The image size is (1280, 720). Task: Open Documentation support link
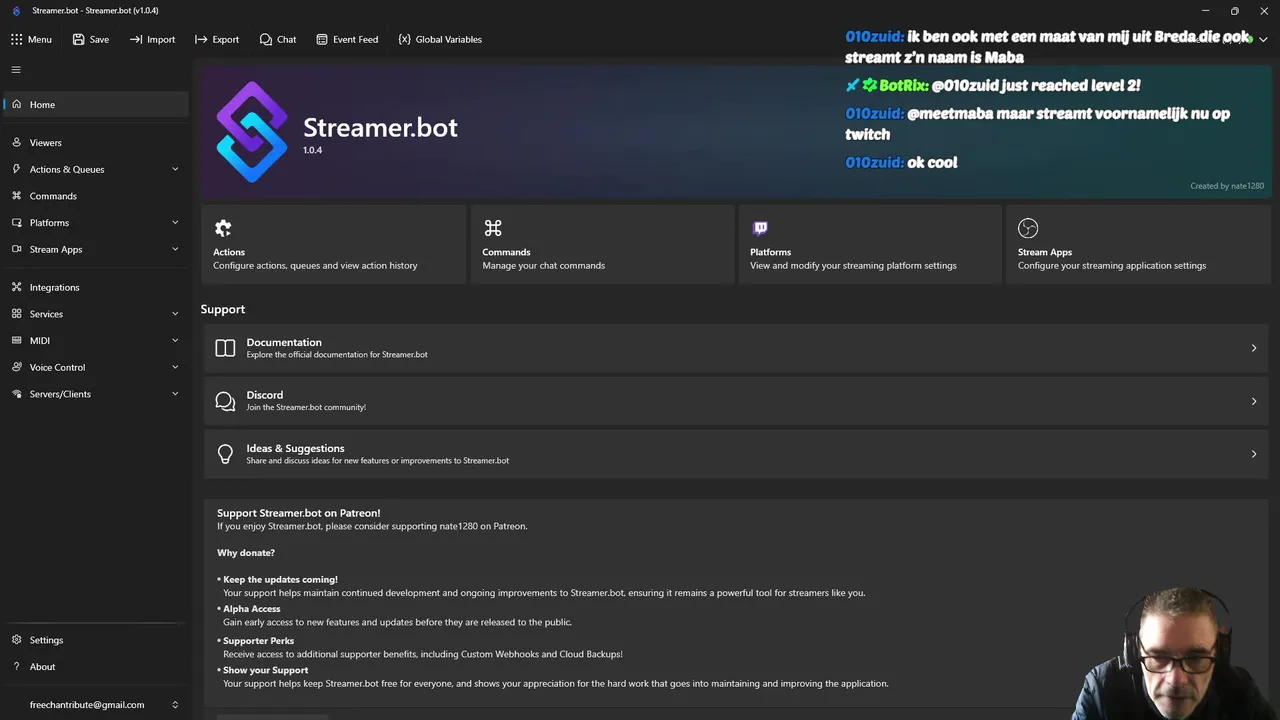[736, 348]
